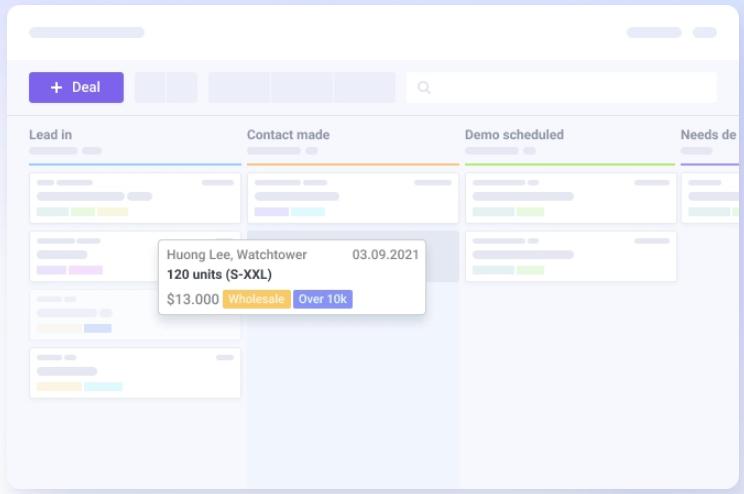Click the first toolbar button right of Deal
The width and height of the screenshot is (744, 494).
(x=150, y=88)
